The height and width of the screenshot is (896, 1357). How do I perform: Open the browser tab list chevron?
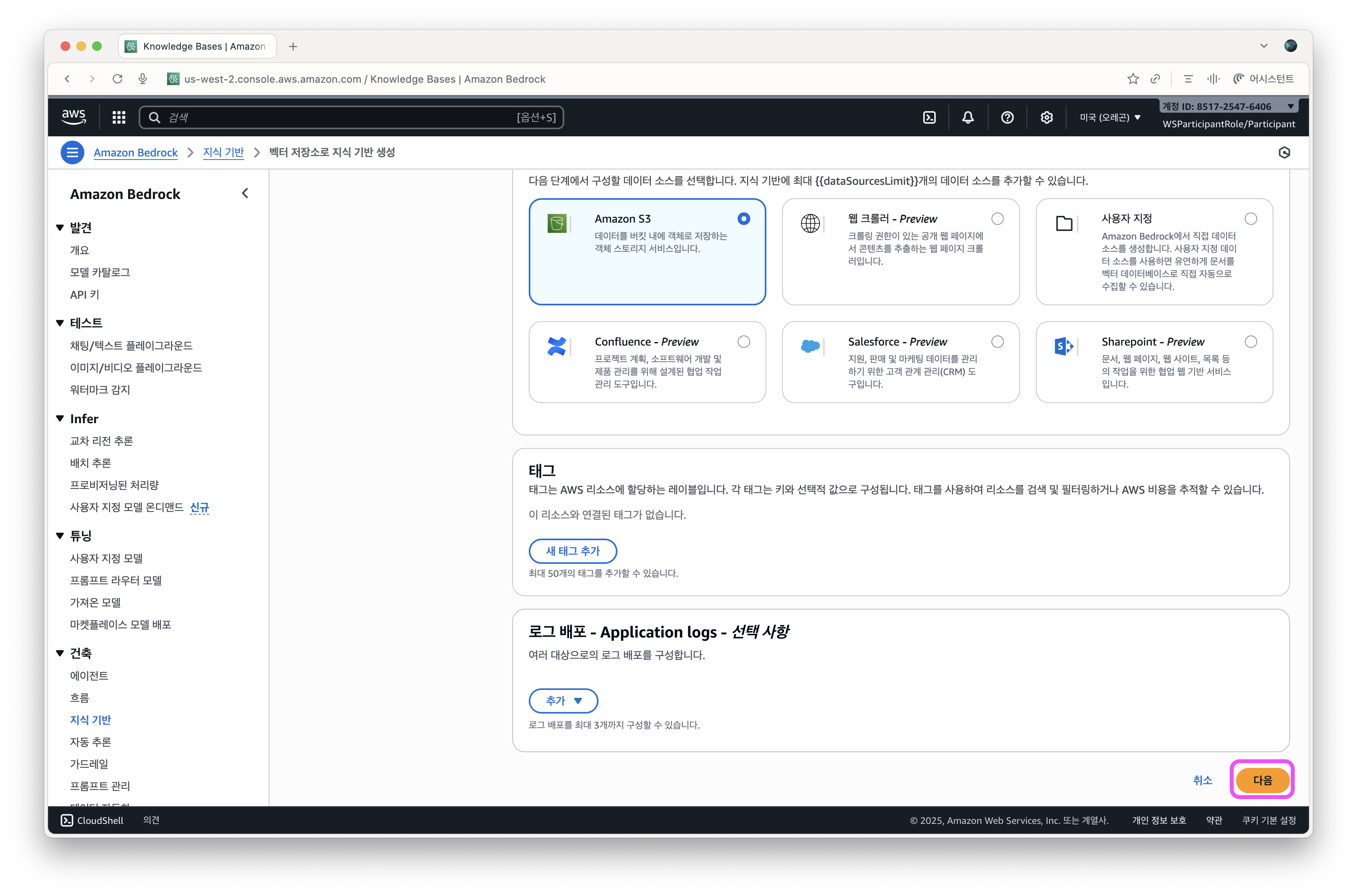[x=1264, y=46]
